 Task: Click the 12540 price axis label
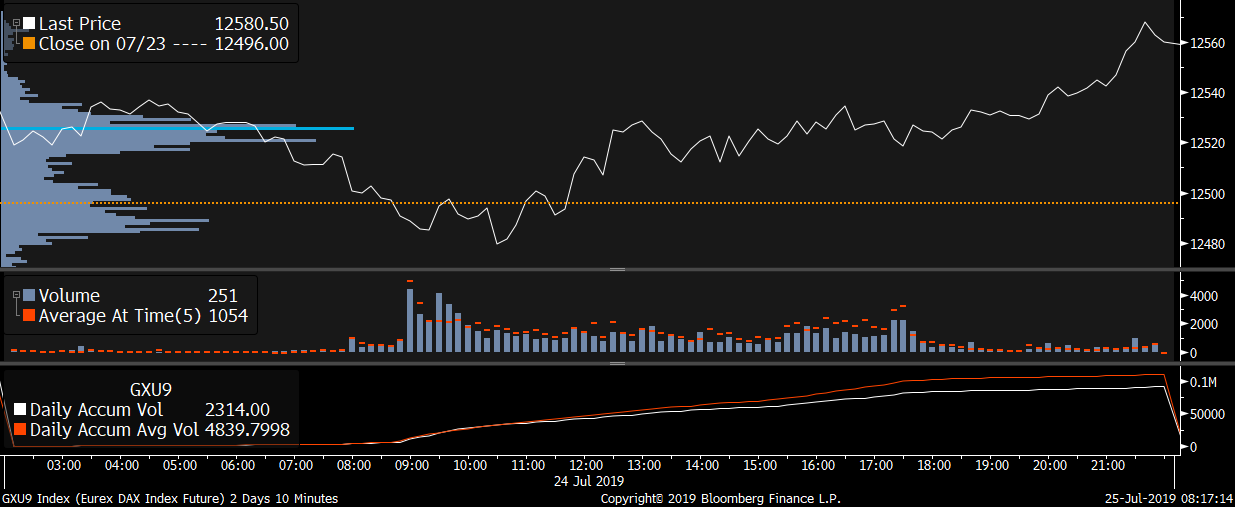click(x=1206, y=93)
